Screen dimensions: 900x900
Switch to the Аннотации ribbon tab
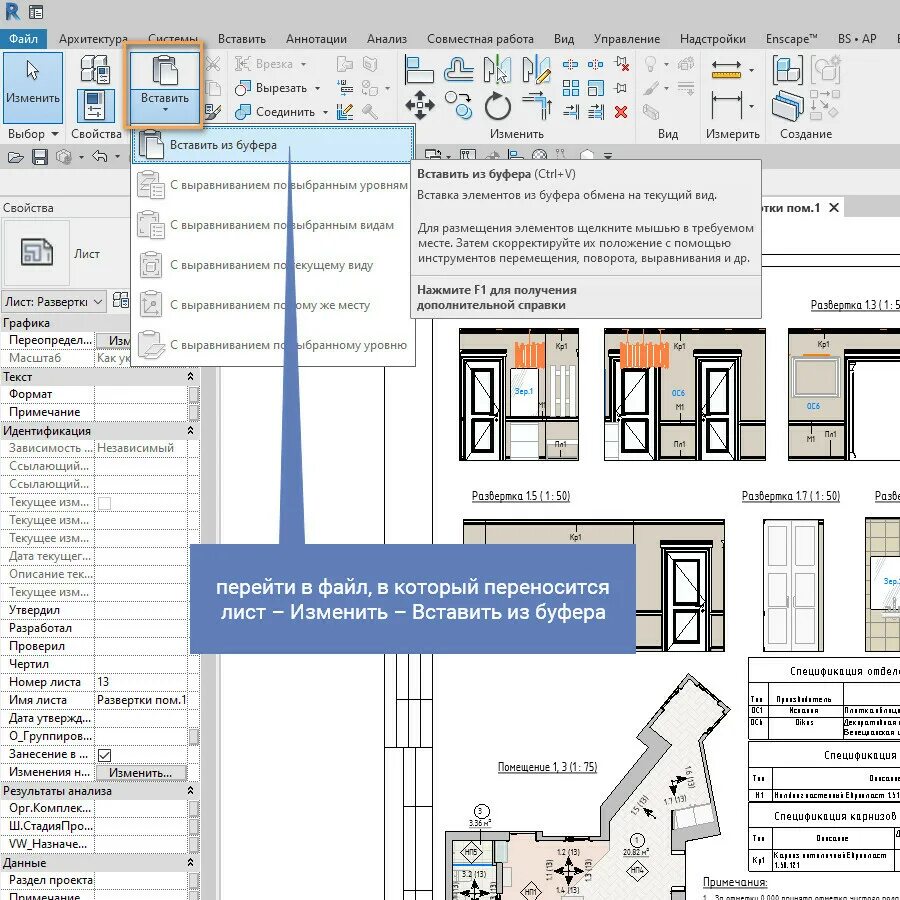(x=316, y=39)
